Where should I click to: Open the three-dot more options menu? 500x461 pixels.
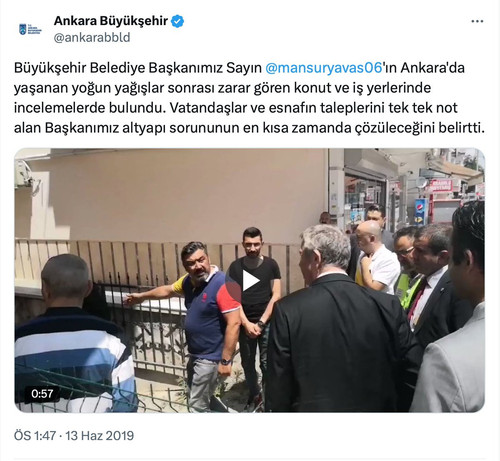pyautogui.click(x=477, y=21)
